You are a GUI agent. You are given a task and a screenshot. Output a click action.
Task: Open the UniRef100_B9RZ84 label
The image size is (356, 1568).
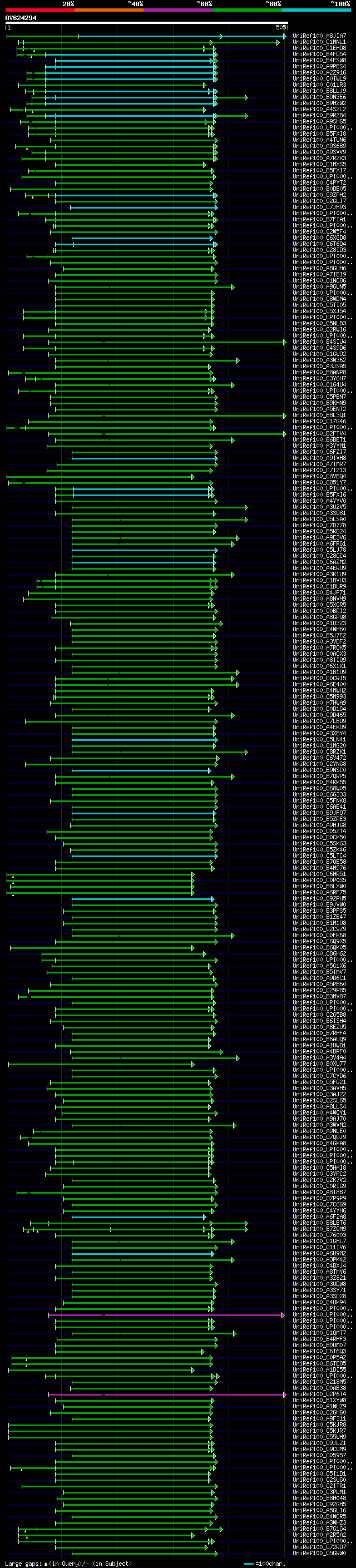tap(319, 115)
